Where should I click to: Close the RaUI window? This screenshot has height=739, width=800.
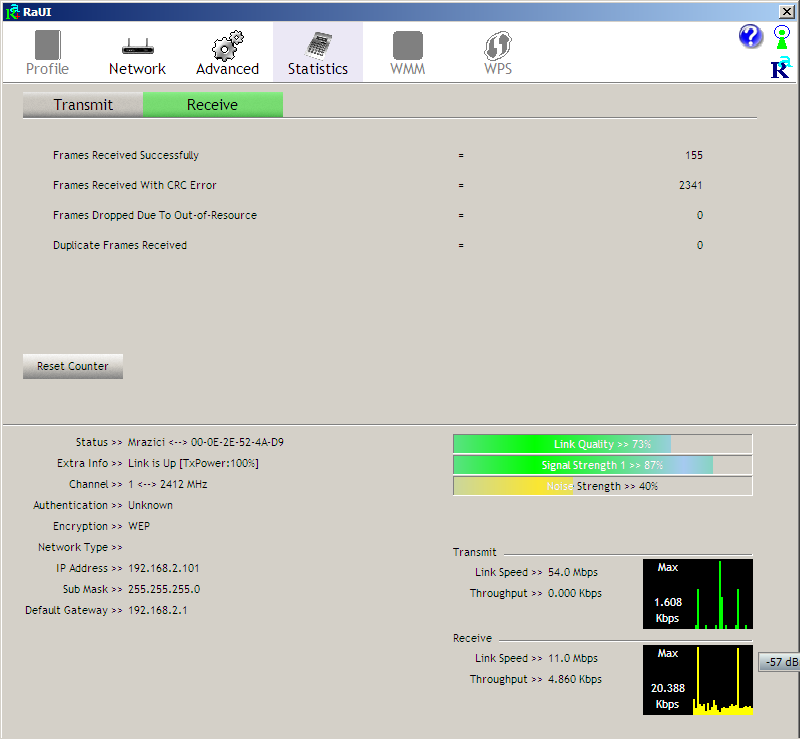[786, 10]
